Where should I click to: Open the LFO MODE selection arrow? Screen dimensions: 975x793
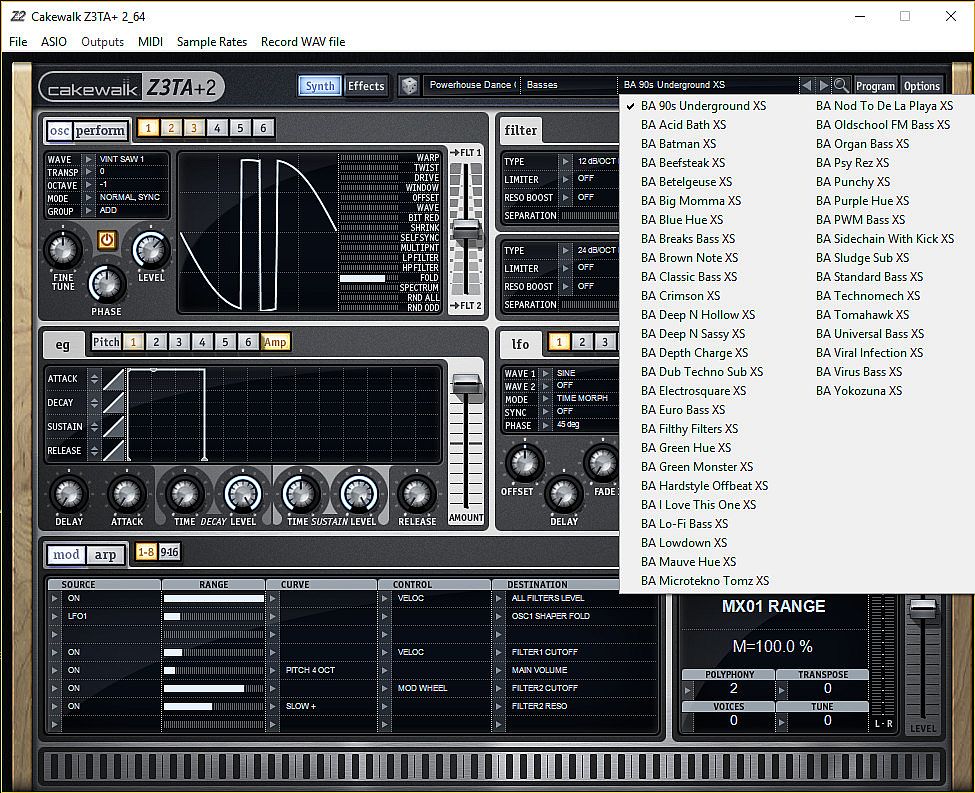(x=547, y=399)
